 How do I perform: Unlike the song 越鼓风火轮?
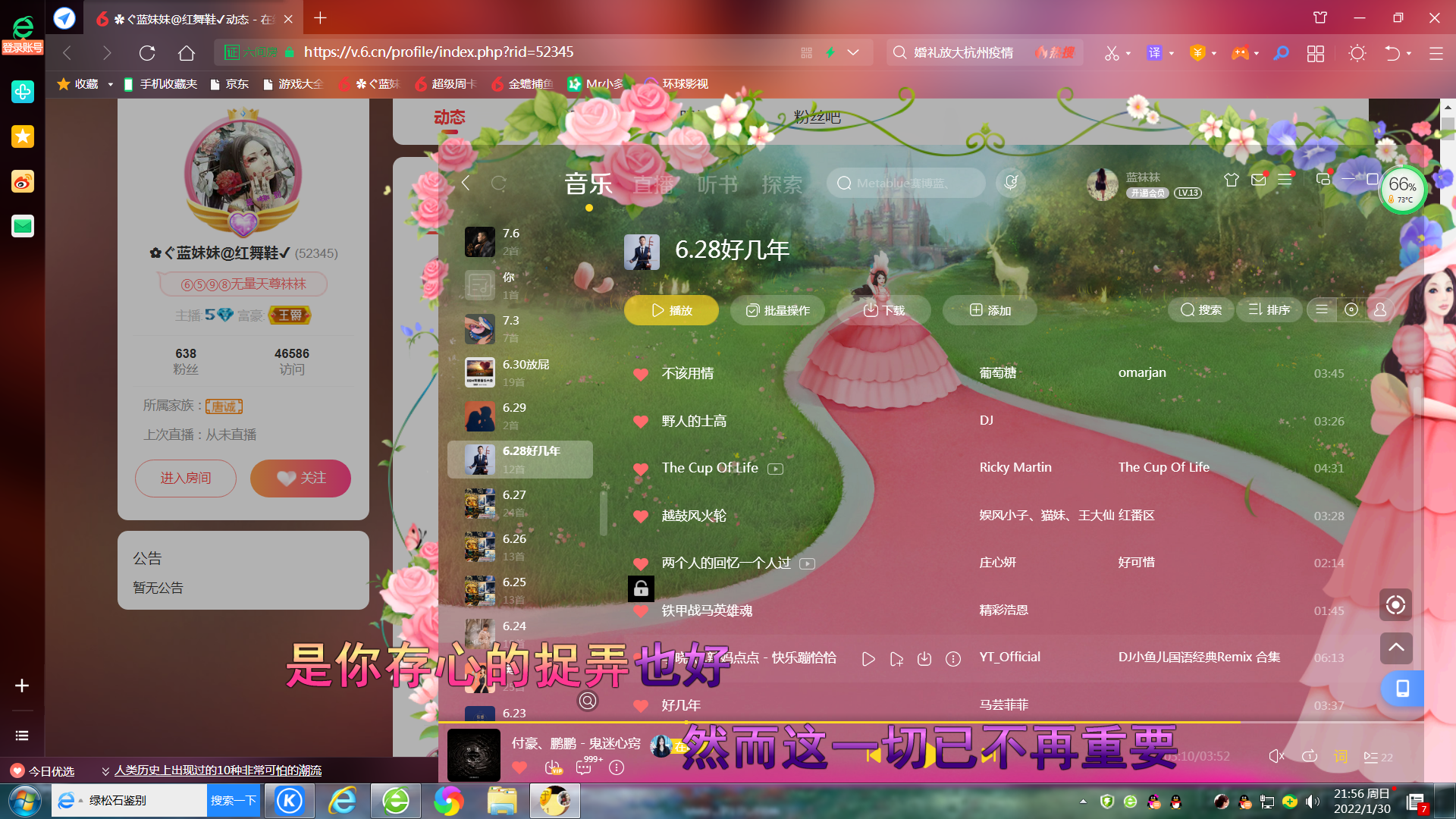click(x=641, y=516)
